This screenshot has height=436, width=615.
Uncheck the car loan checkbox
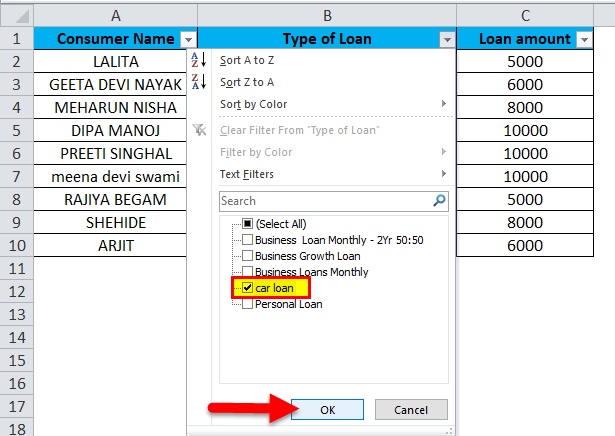pyautogui.click(x=247, y=288)
